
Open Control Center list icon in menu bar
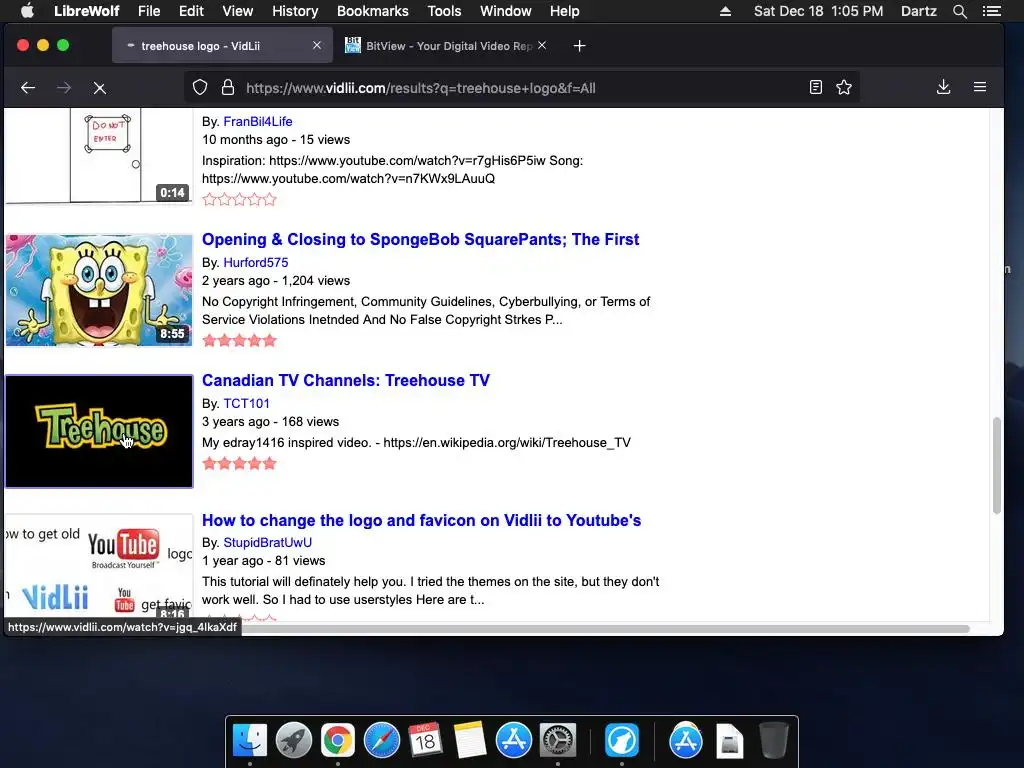pos(991,11)
